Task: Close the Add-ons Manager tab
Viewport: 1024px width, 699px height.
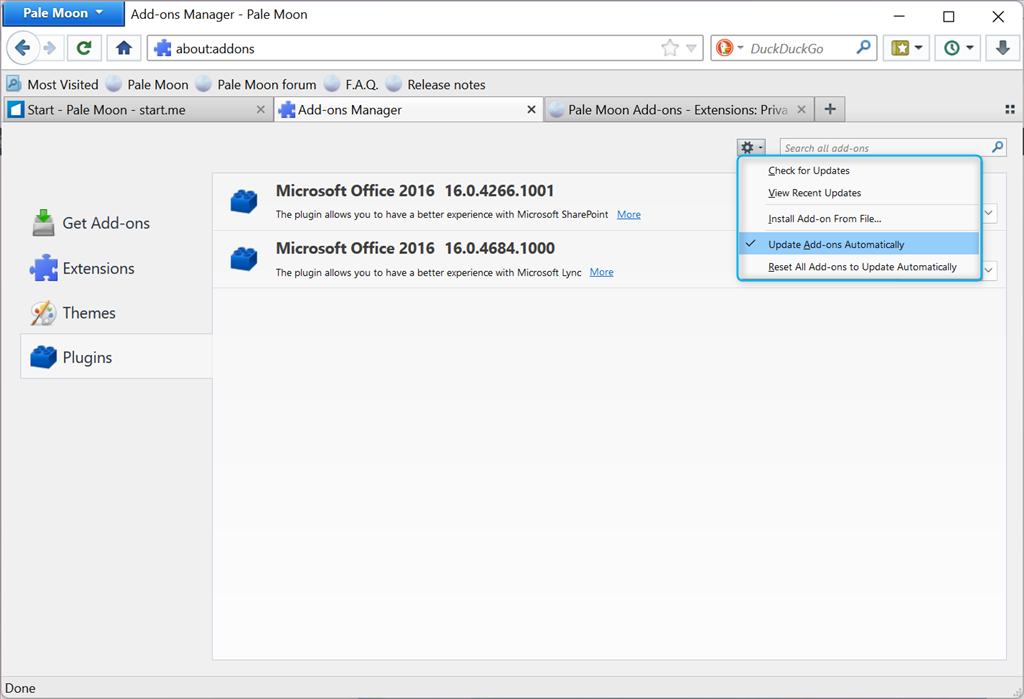Action: pyautogui.click(x=532, y=110)
